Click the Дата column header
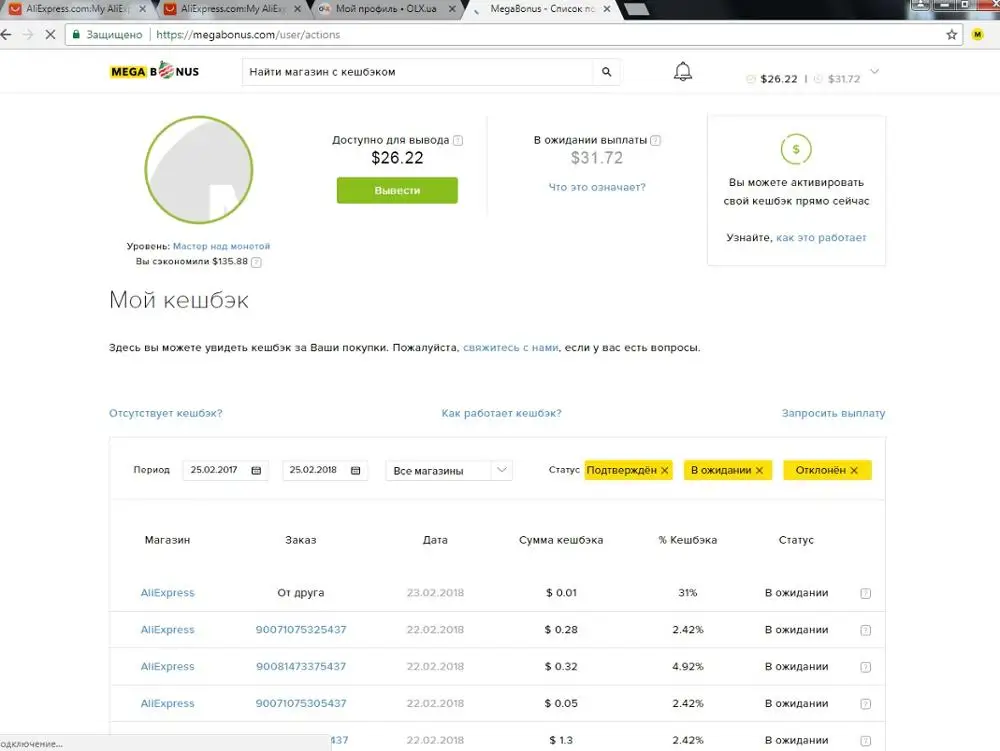The width and height of the screenshot is (1000, 751). click(435, 540)
